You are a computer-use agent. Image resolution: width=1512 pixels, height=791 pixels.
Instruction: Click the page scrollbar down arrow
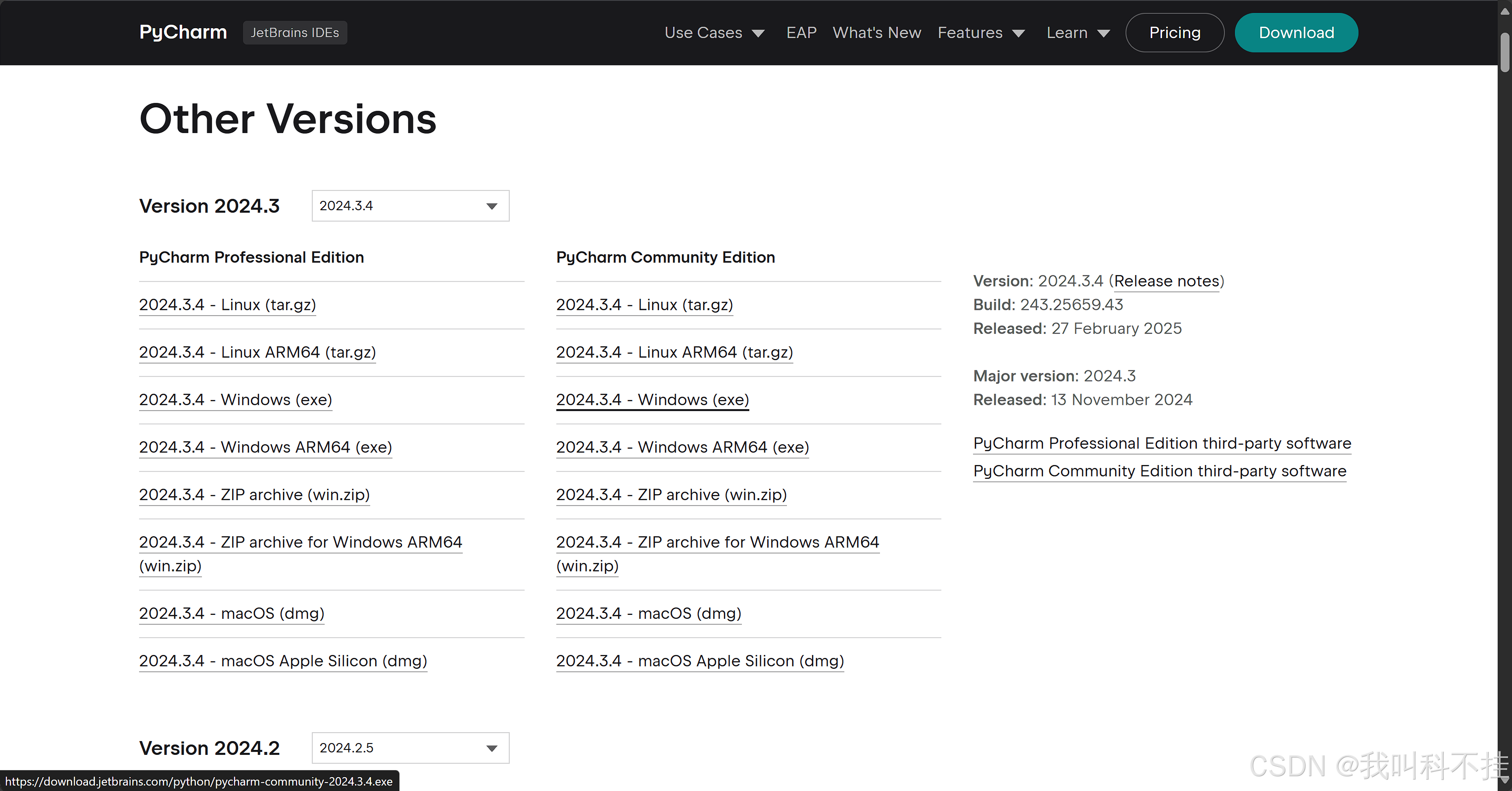pos(1505,781)
